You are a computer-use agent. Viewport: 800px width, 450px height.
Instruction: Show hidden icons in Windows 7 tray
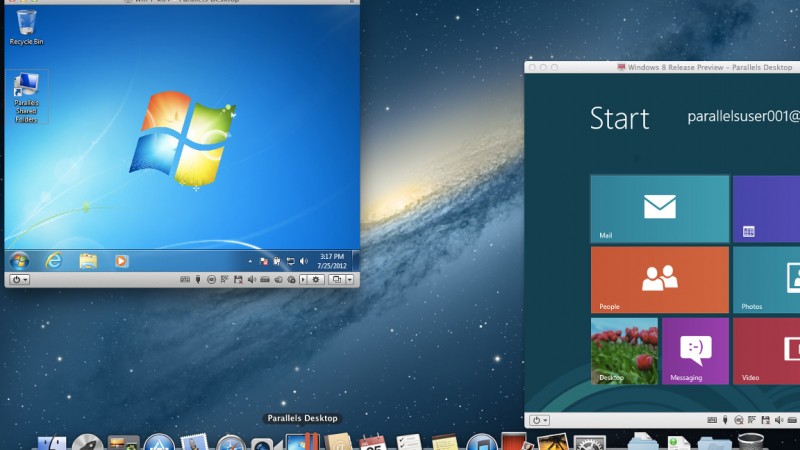pyautogui.click(x=250, y=261)
